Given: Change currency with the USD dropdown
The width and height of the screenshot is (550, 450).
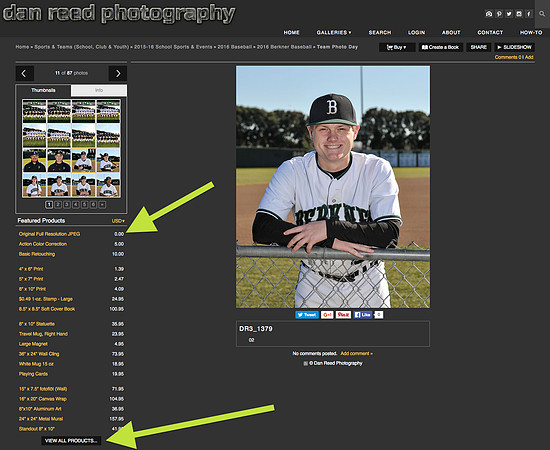Looking at the screenshot, I should pyautogui.click(x=118, y=221).
